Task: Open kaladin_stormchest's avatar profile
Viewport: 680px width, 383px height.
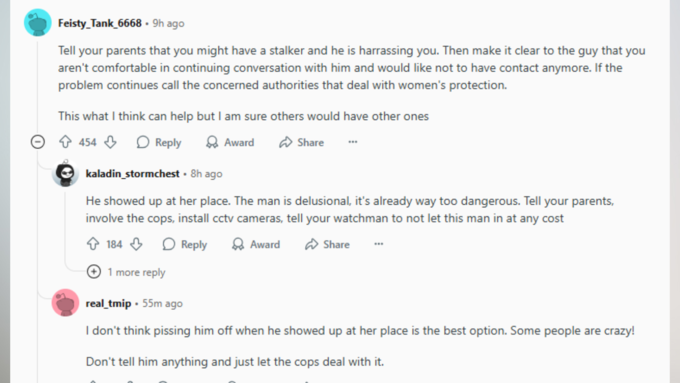Action: 65,173
